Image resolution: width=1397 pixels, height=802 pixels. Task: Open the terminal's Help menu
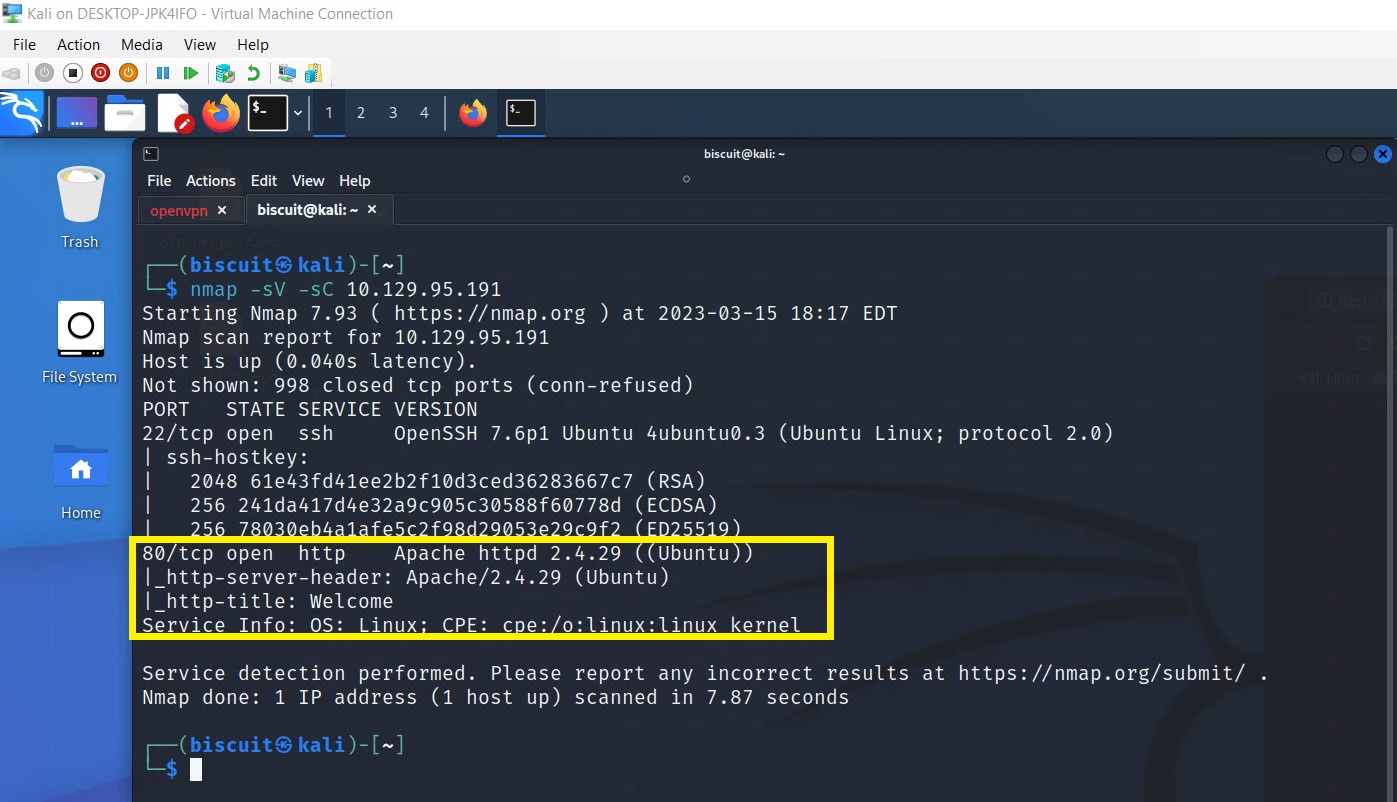(x=355, y=181)
